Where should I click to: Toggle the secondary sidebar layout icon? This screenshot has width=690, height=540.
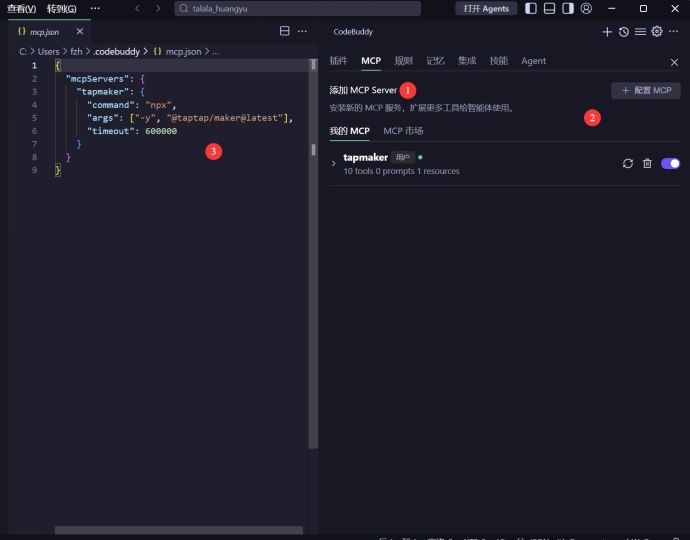(568, 8)
